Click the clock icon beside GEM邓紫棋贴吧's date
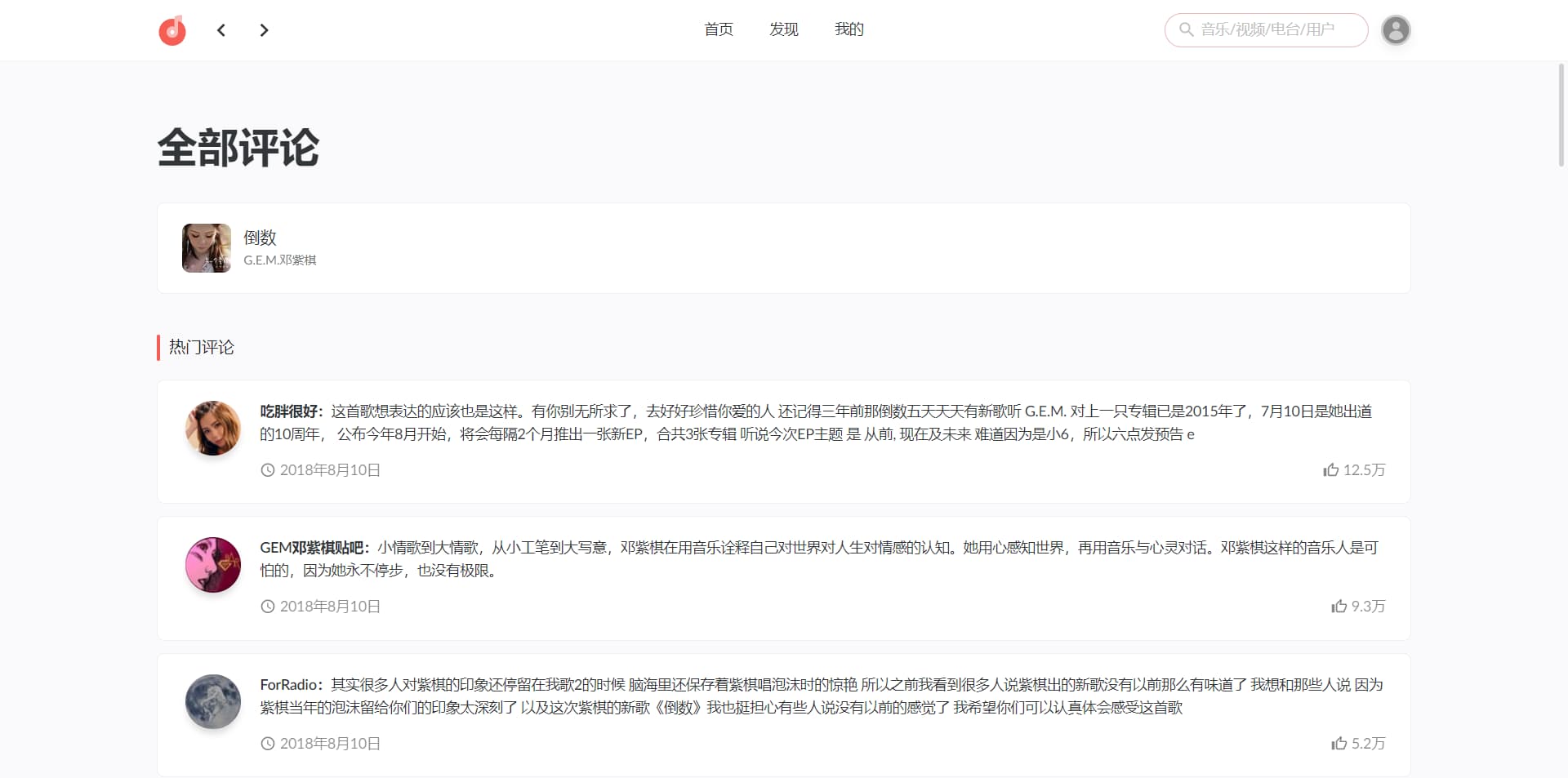Image resolution: width=1568 pixels, height=778 pixels. coord(268,607)
